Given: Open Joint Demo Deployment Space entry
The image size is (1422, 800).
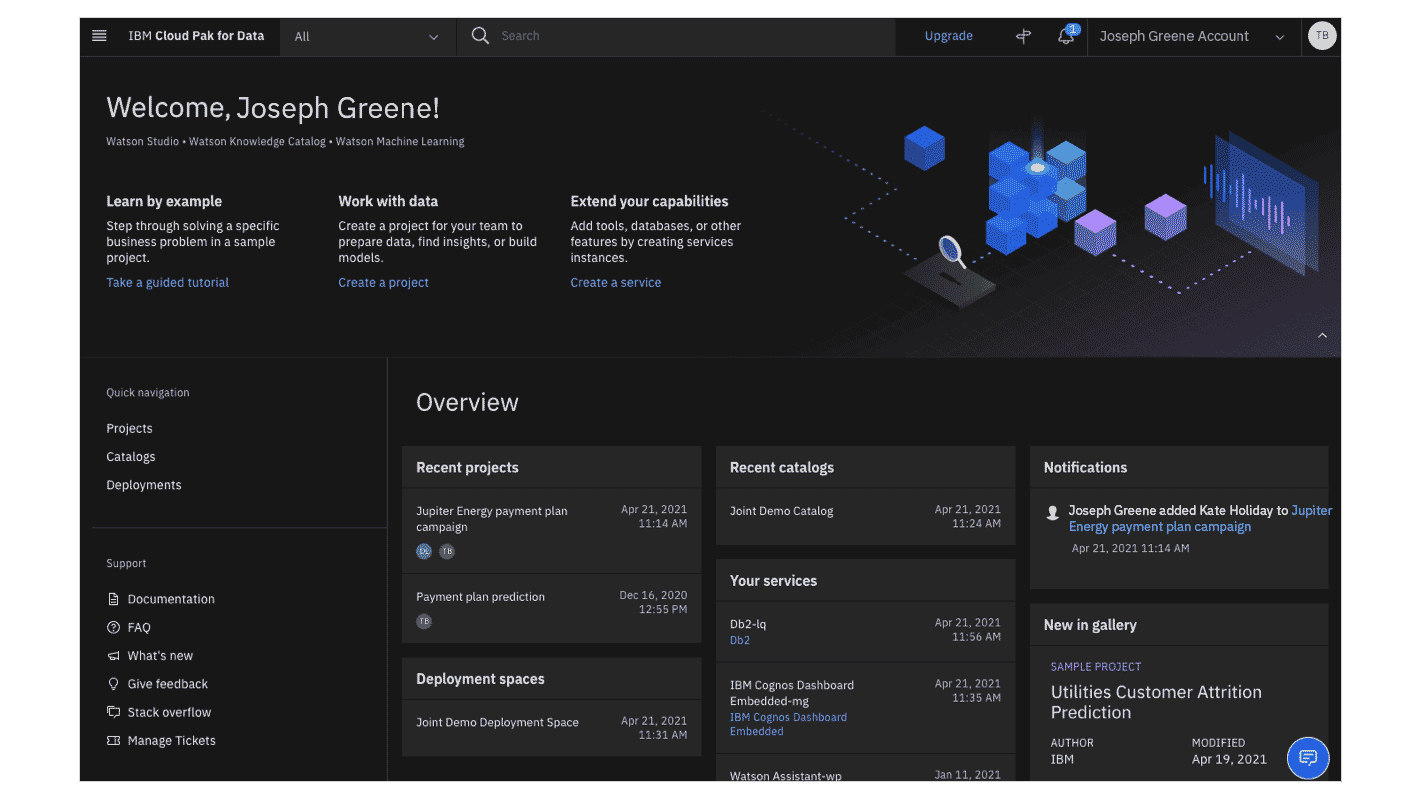Looking at the screenshot, I should (x=497, y=722).
